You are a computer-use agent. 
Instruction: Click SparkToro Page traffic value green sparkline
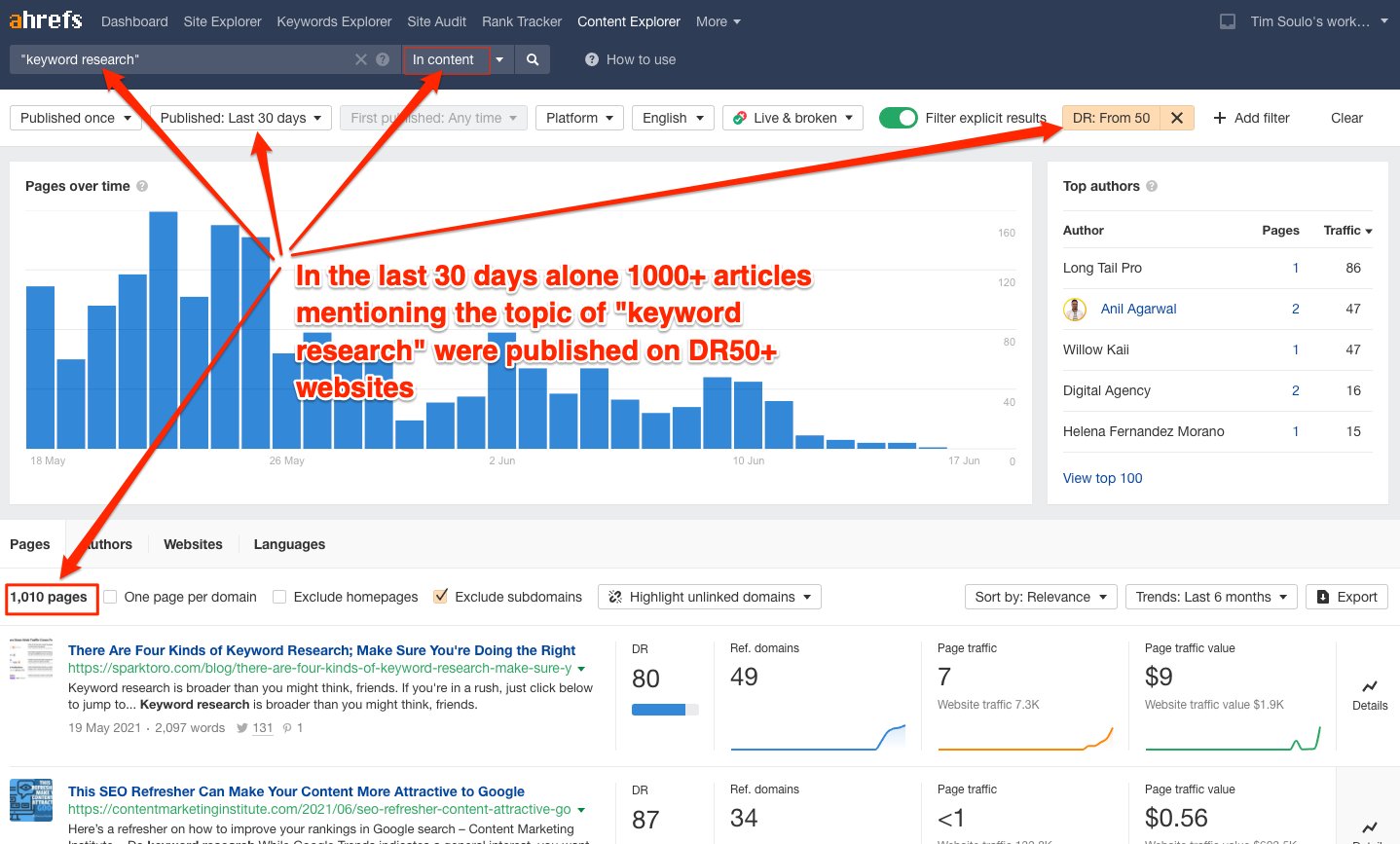[x=1233, y=737]
